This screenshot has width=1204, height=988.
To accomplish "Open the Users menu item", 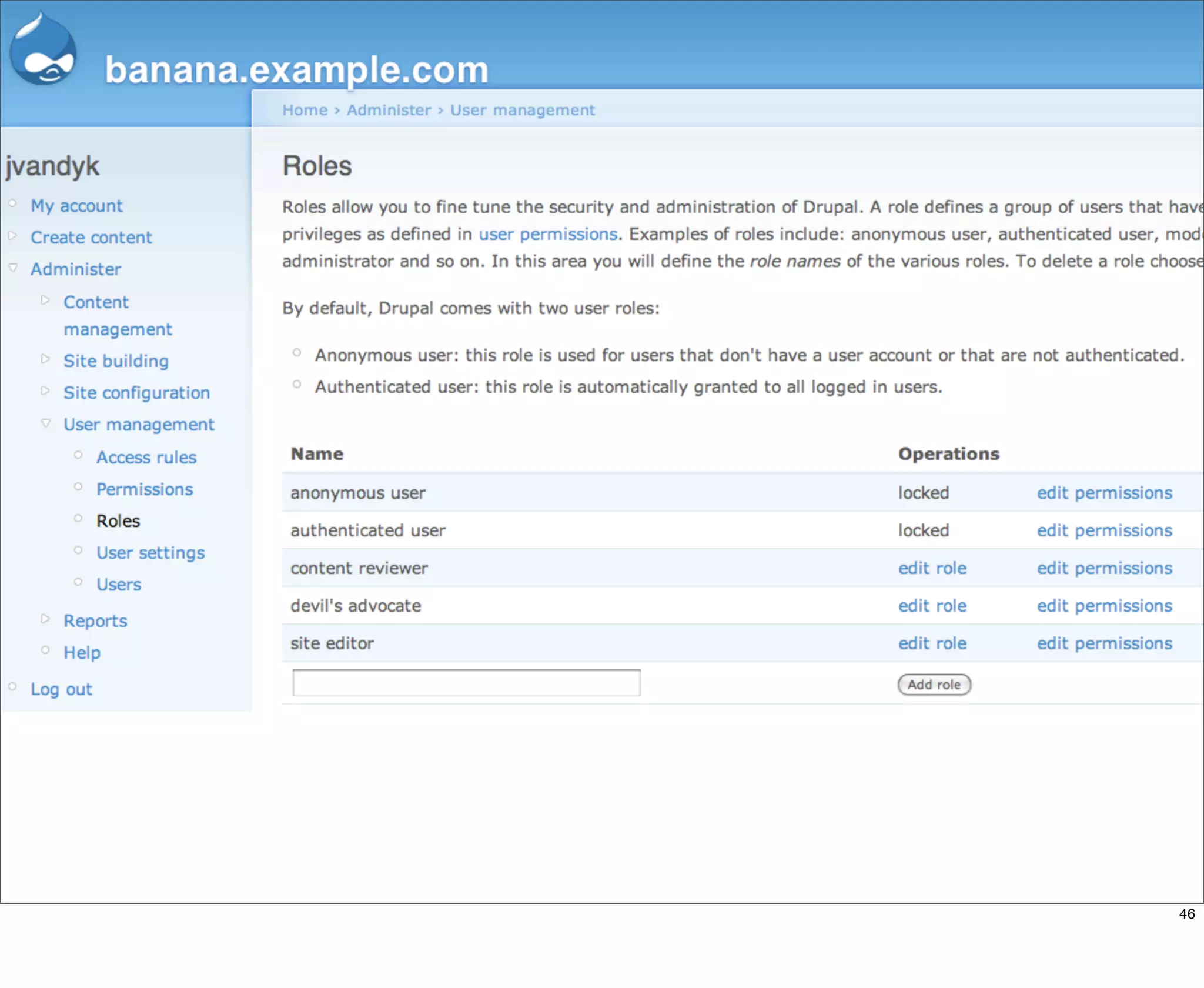I will (119, 585).
